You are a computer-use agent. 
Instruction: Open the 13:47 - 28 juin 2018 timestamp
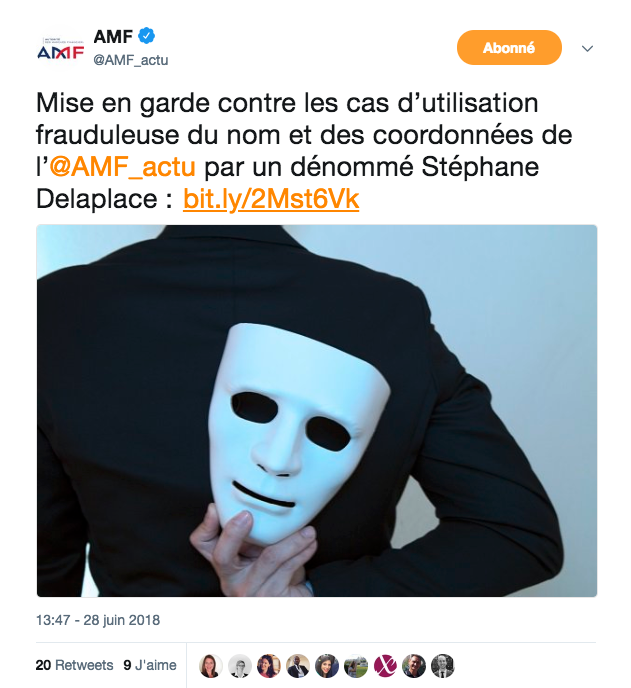[98, 620]
